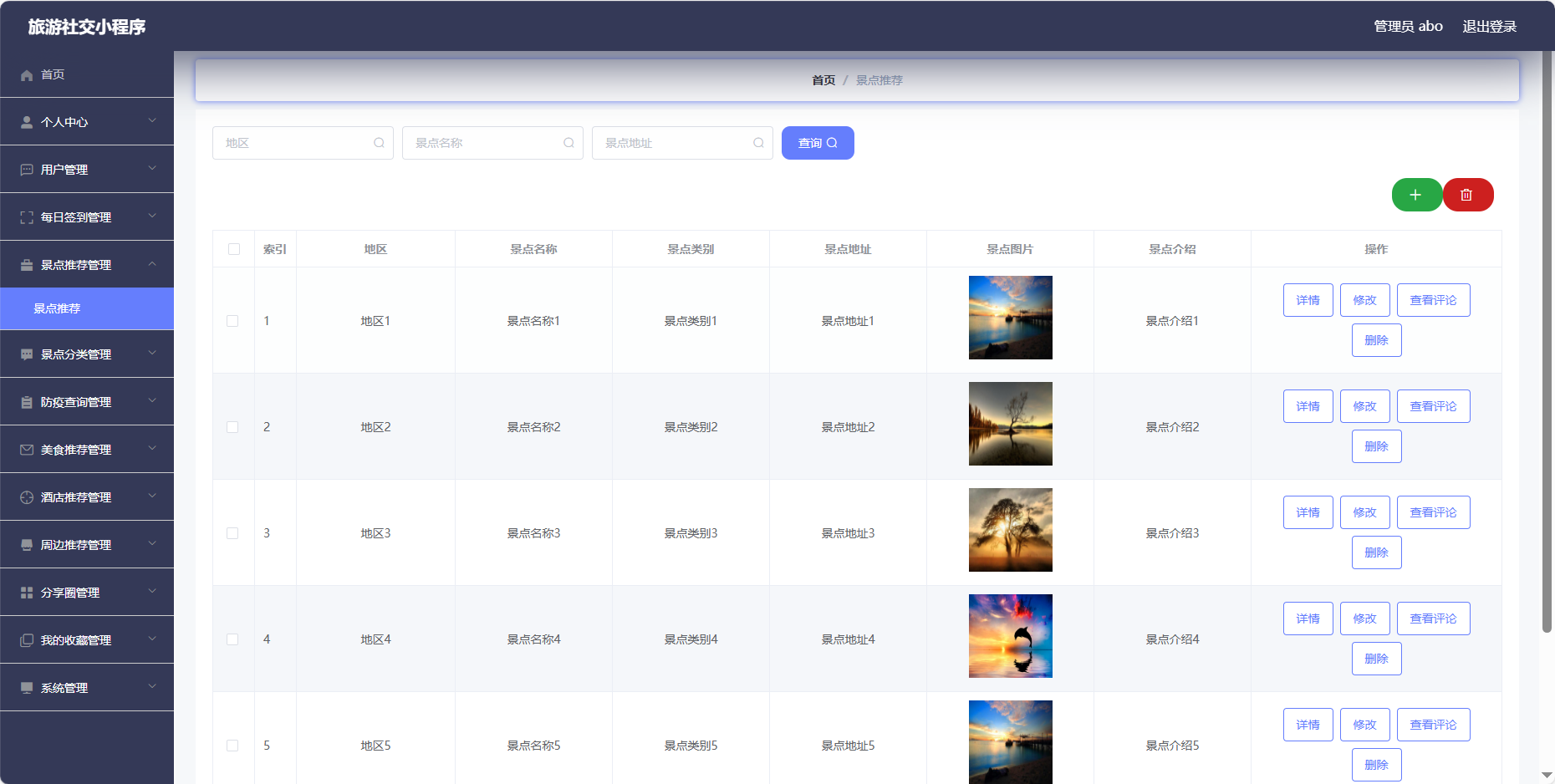Open the 我的收藏管理 menu label
Viewport: 1555px width, 784px height.
pyautogui.click(x=76, y=641)
